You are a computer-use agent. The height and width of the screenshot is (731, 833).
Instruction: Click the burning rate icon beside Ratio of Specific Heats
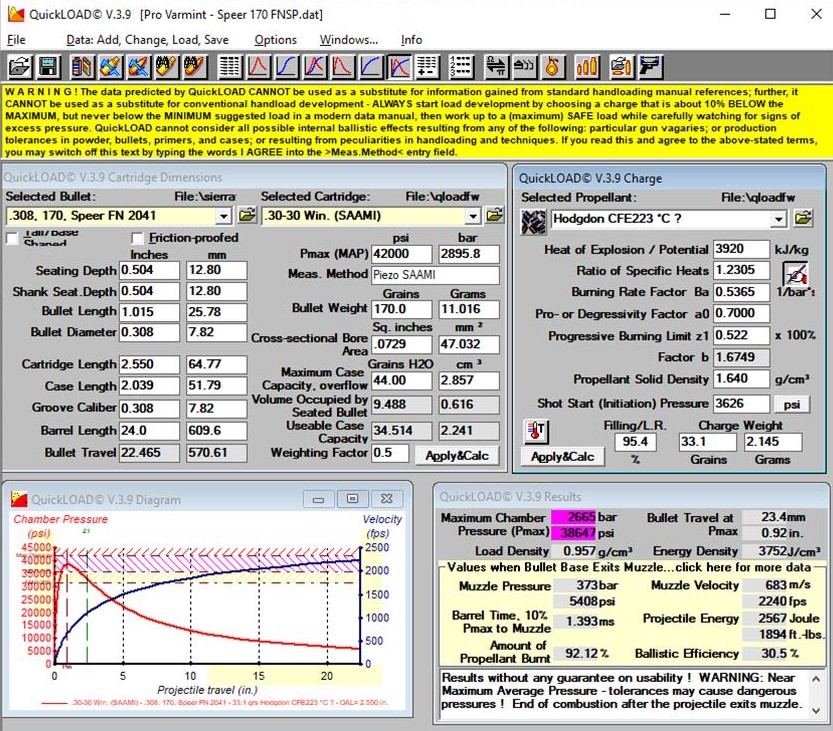point(796,273)
